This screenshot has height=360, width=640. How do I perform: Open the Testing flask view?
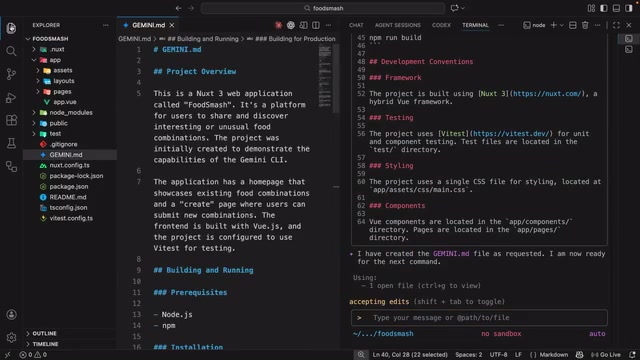click(11, 143)
